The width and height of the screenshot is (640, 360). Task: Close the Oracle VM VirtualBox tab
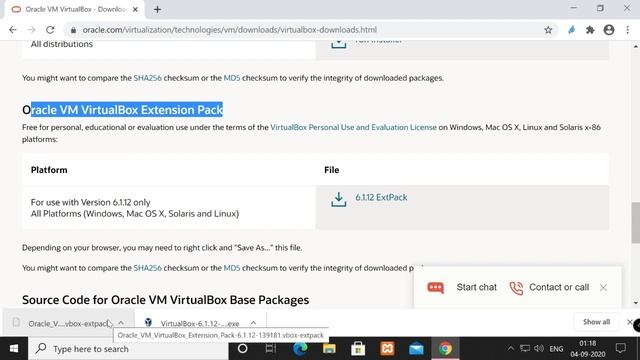pos(135,9)
